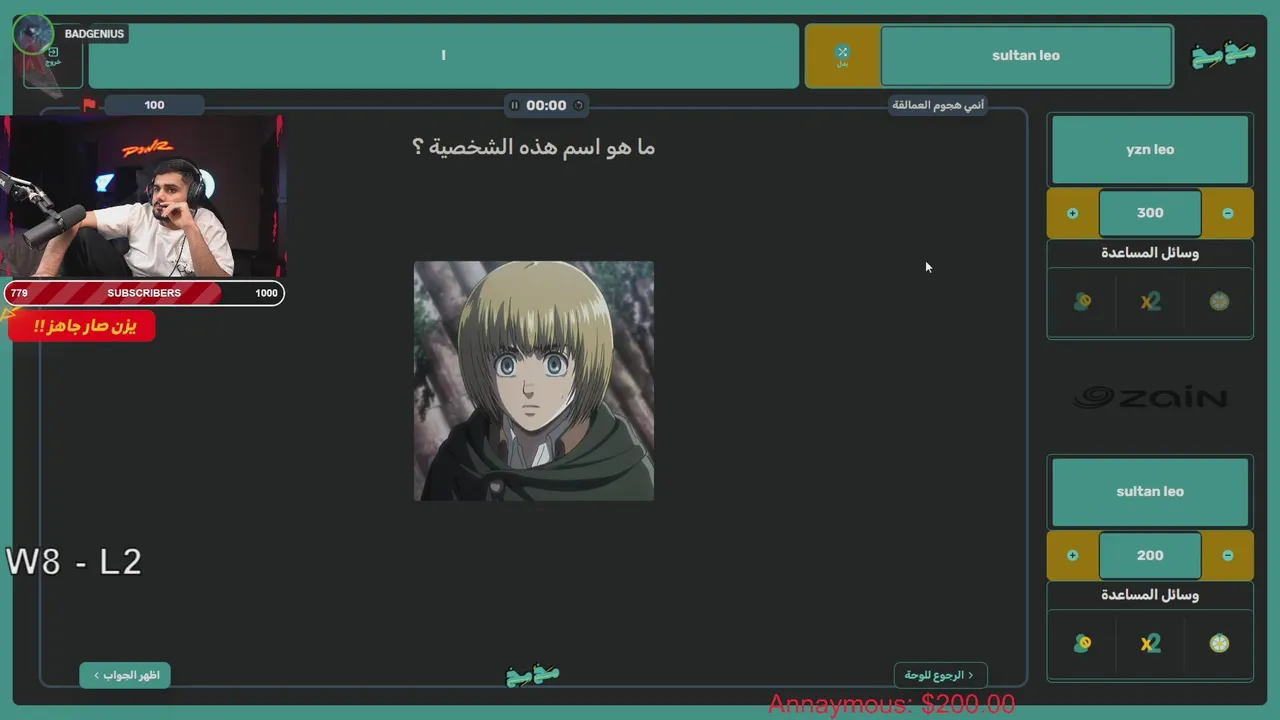Use sultan leo's round lifeline helper icon
This screenshot has width=1280, height=720.
coord(1219,644)
